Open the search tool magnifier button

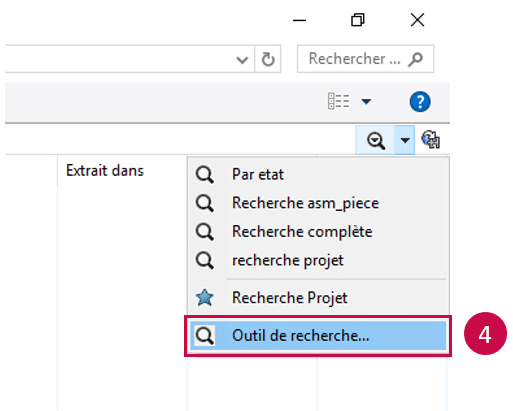376,140
